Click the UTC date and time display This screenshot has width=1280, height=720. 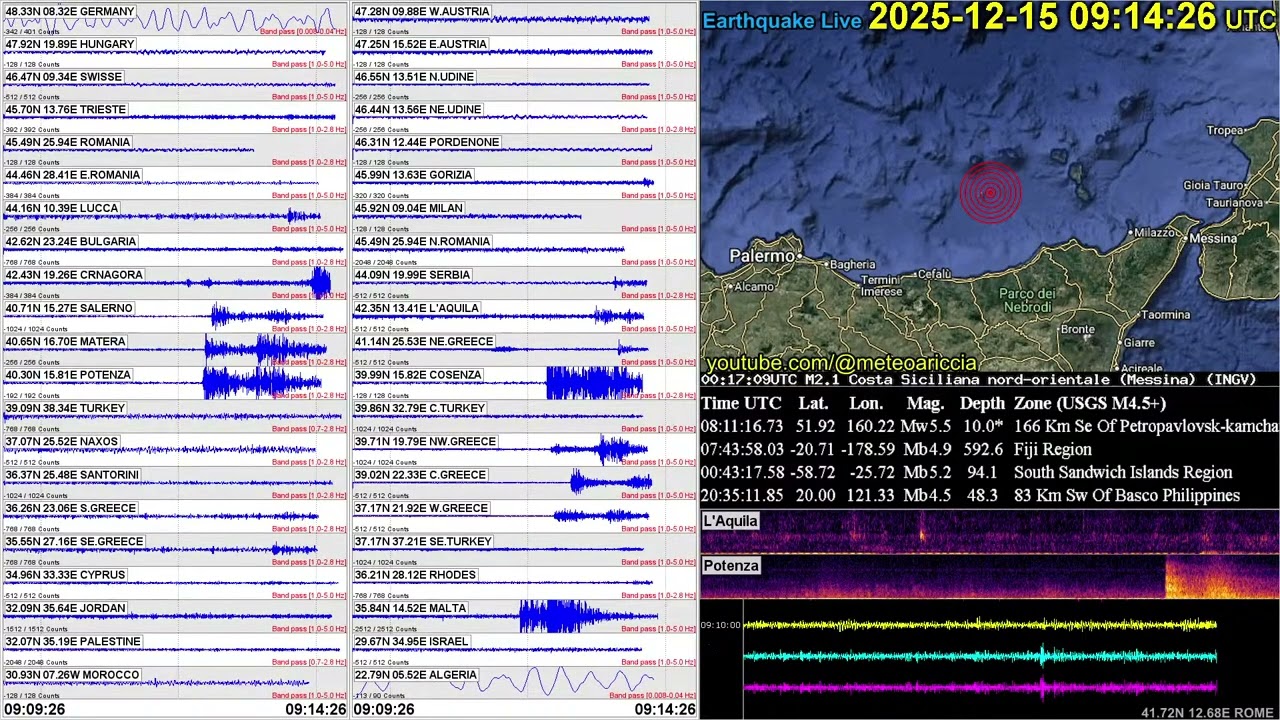1071,17
